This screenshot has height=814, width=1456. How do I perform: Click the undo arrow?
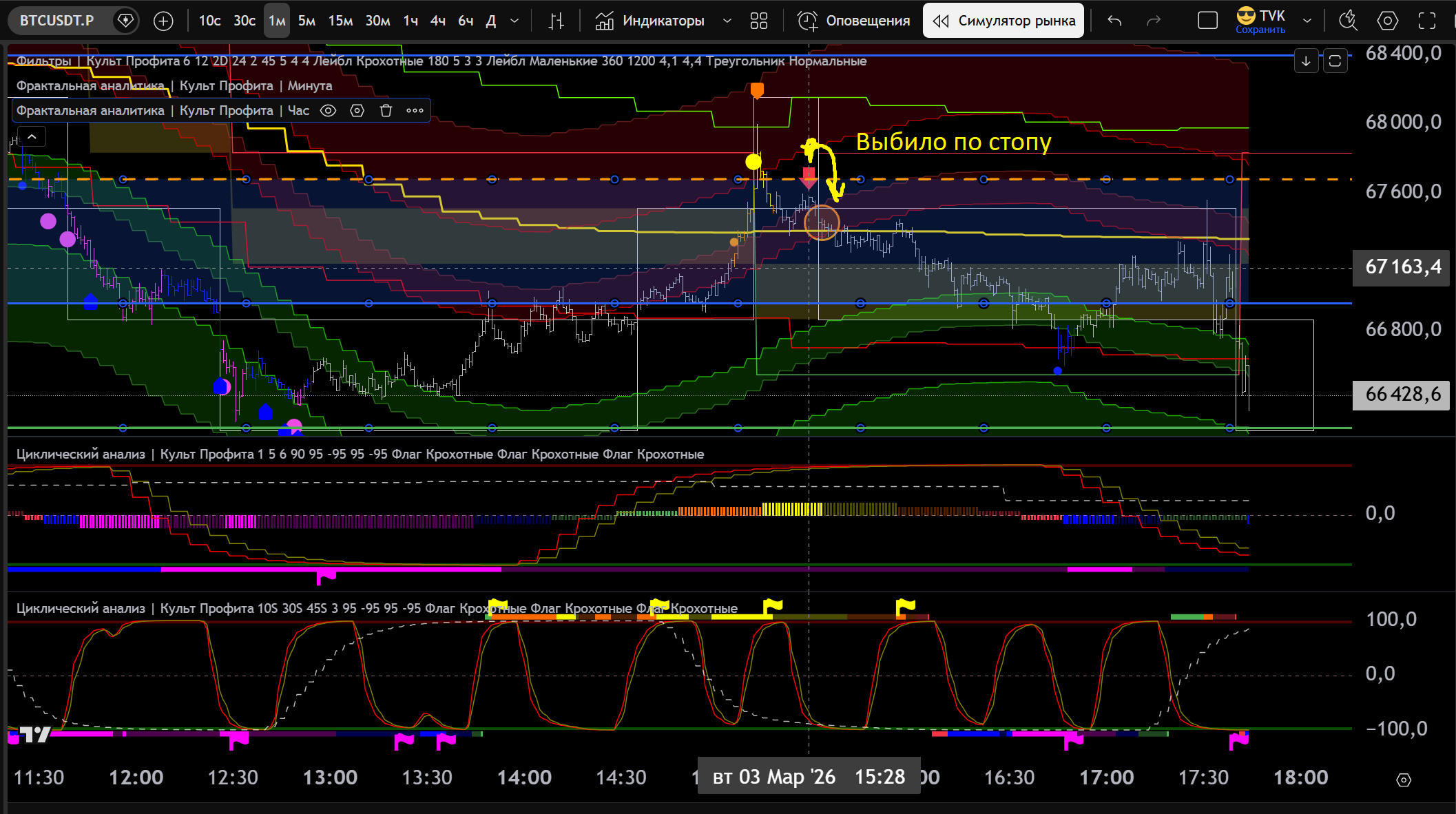tap(1114, 21)
